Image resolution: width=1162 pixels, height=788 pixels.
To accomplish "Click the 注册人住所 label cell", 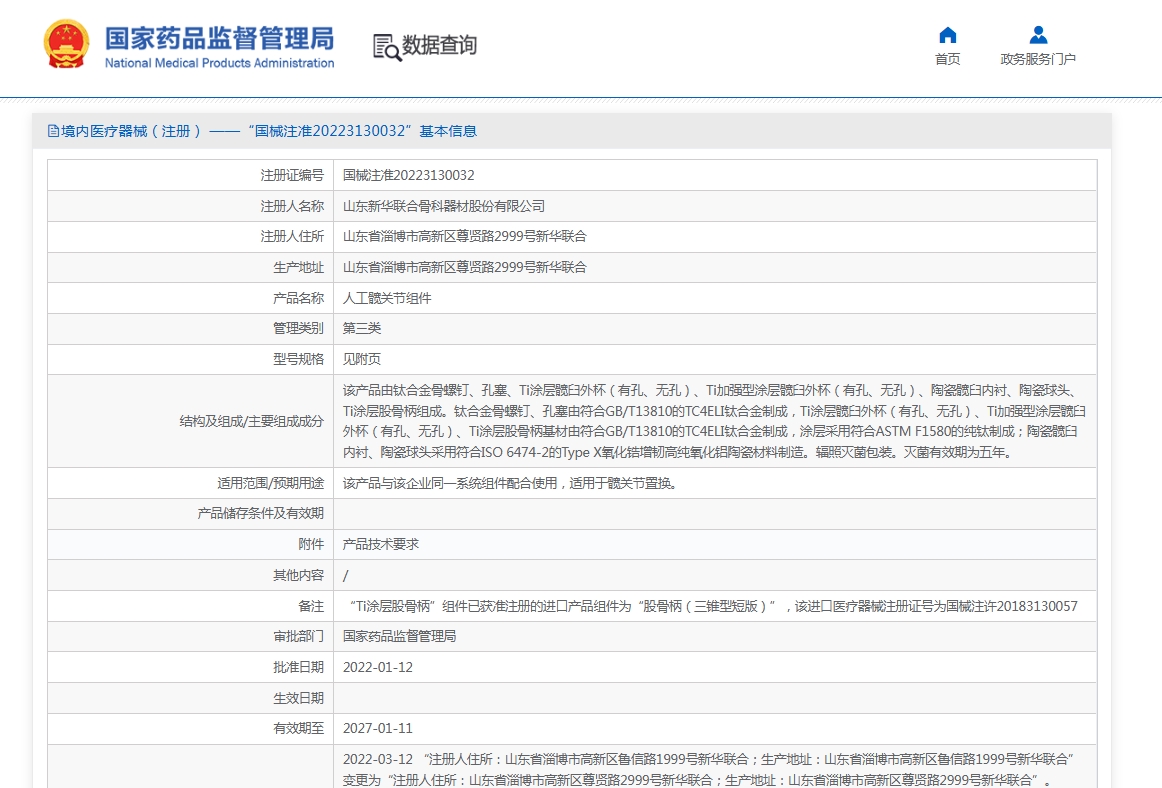I will [190, 236].
